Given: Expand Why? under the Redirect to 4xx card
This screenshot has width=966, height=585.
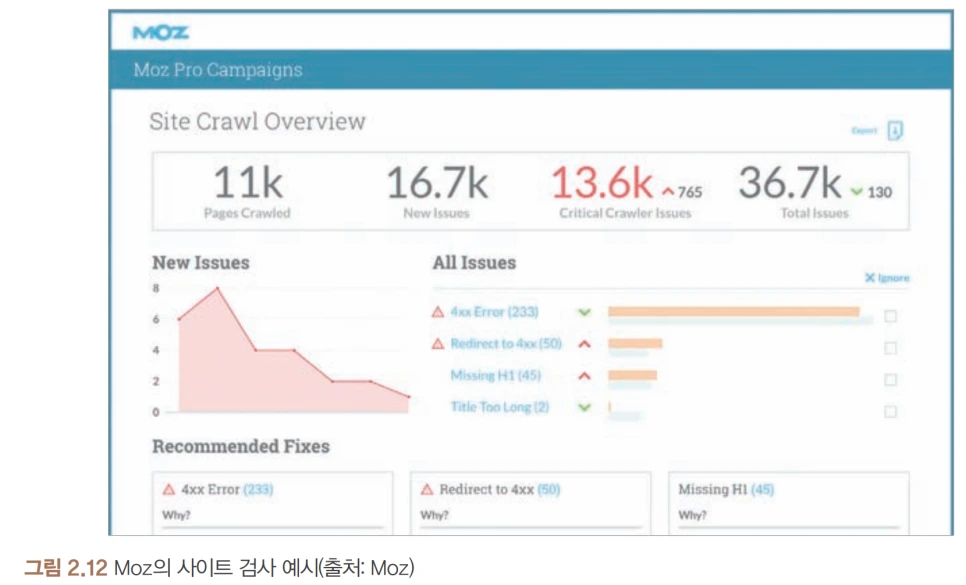Looking at the screenshot, I should tap(434, 515).
